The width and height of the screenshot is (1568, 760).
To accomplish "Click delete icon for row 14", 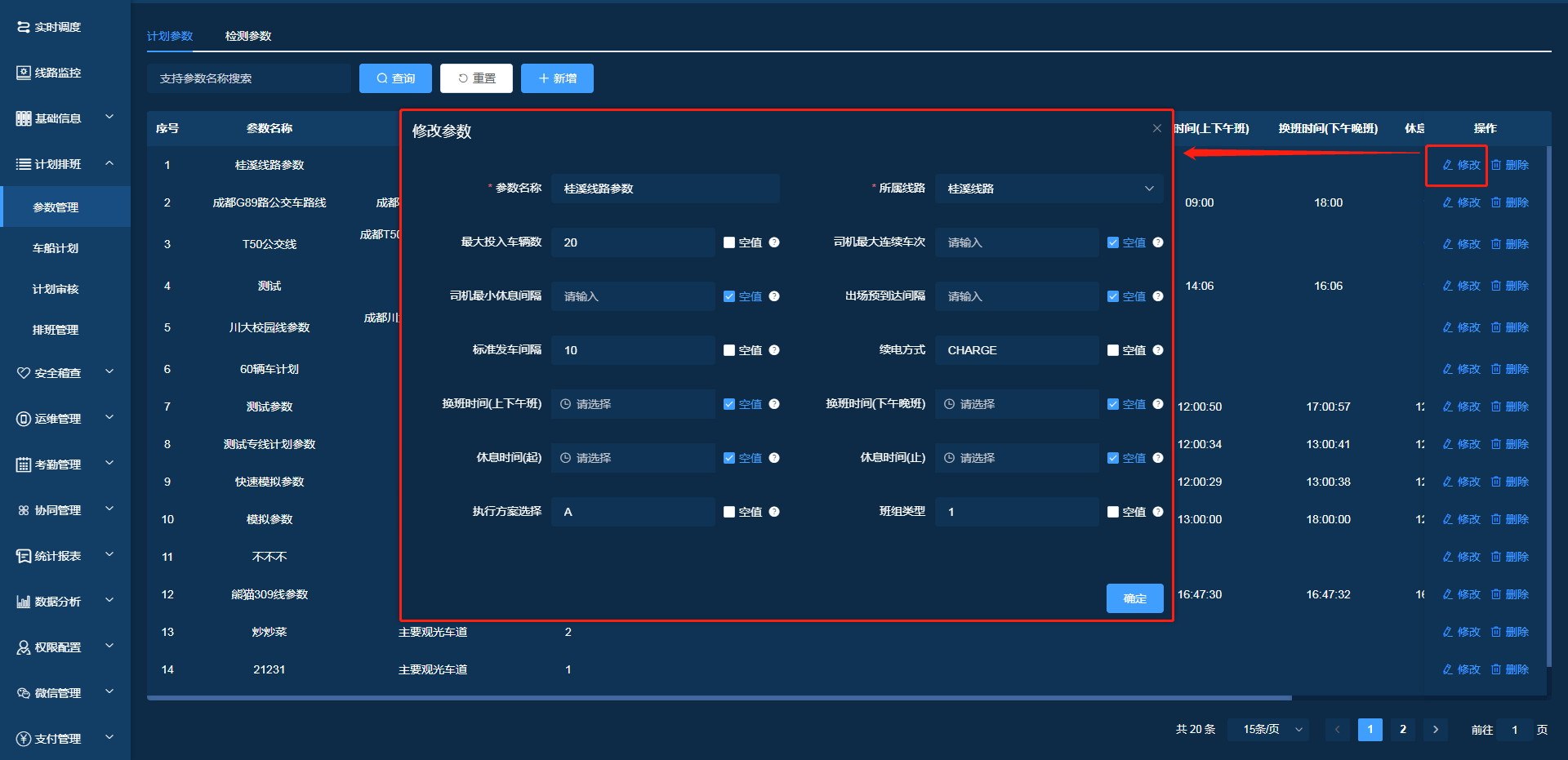I will tap(1496, 669).
